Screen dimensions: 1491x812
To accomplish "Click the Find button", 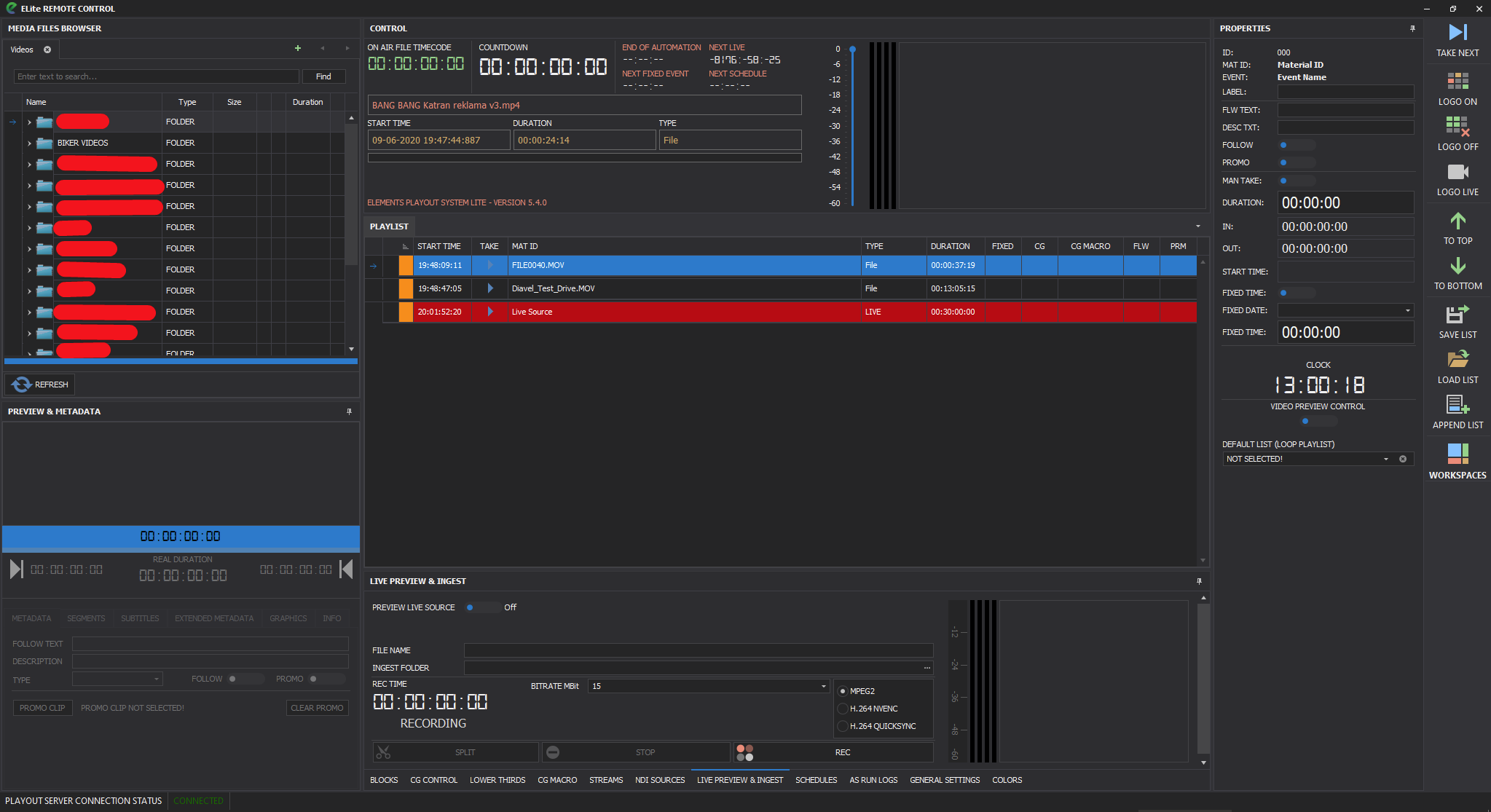I will [x=323, y=76].
